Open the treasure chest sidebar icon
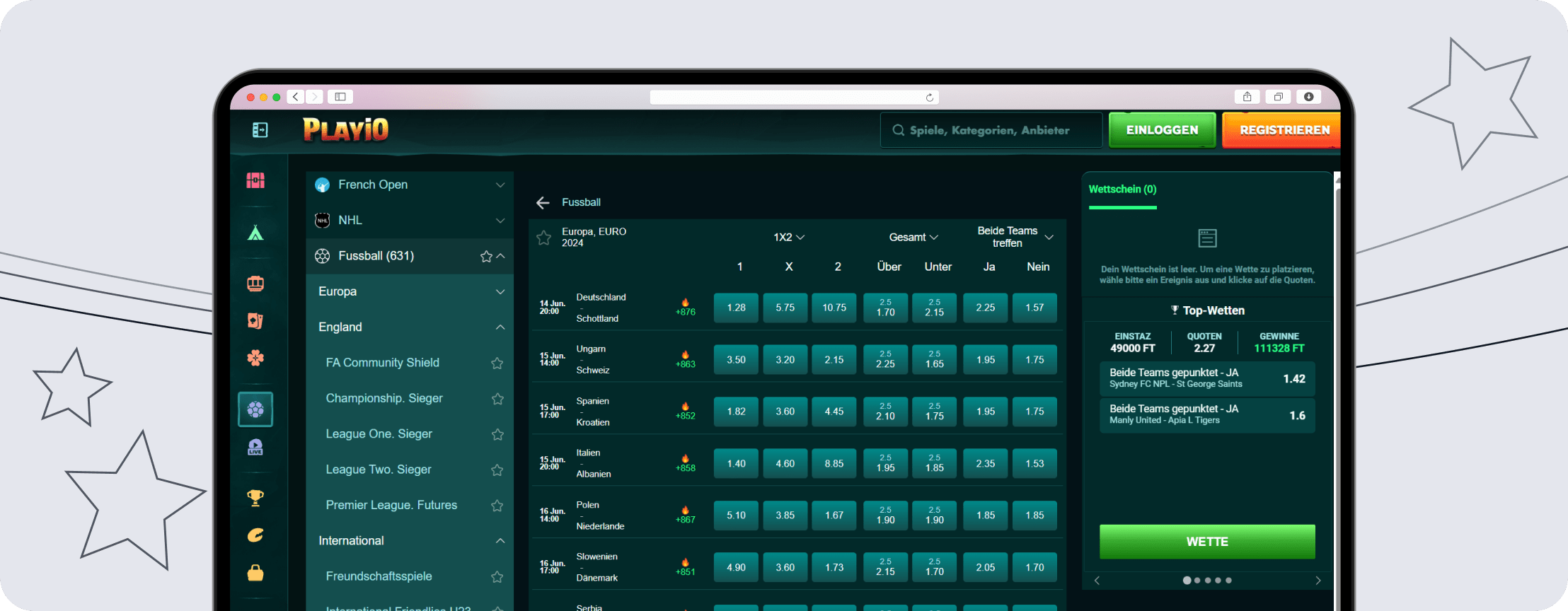Screen dimensions: 1568x611 (x=255, y=181)
